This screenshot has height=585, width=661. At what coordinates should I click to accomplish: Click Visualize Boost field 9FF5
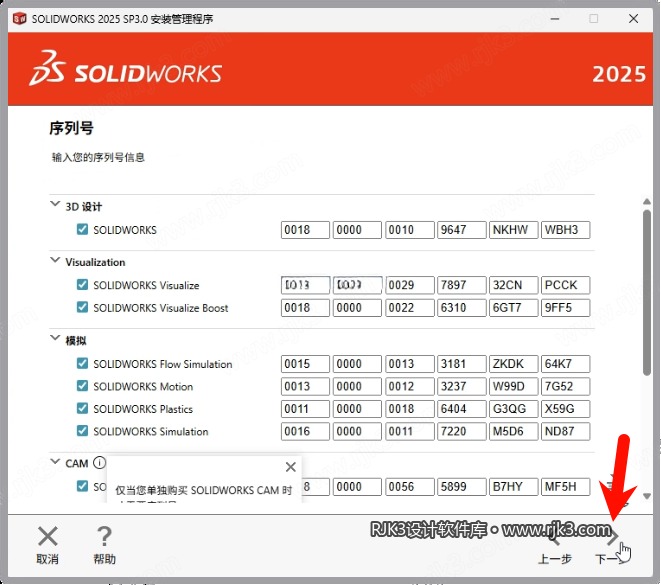pos(565,308)
